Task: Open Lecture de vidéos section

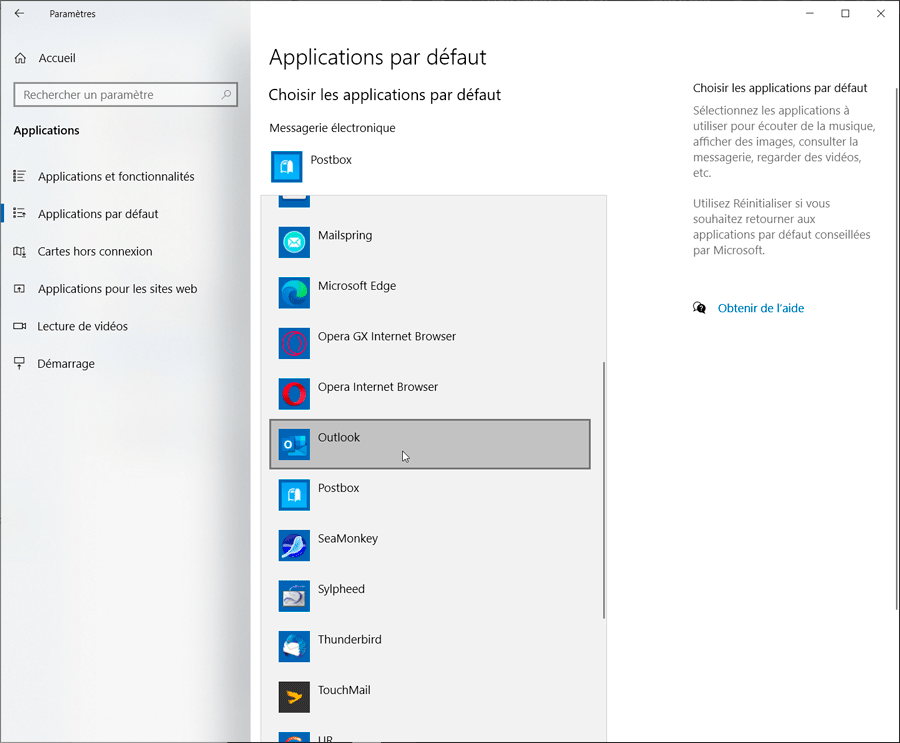Action: point(125,326)
